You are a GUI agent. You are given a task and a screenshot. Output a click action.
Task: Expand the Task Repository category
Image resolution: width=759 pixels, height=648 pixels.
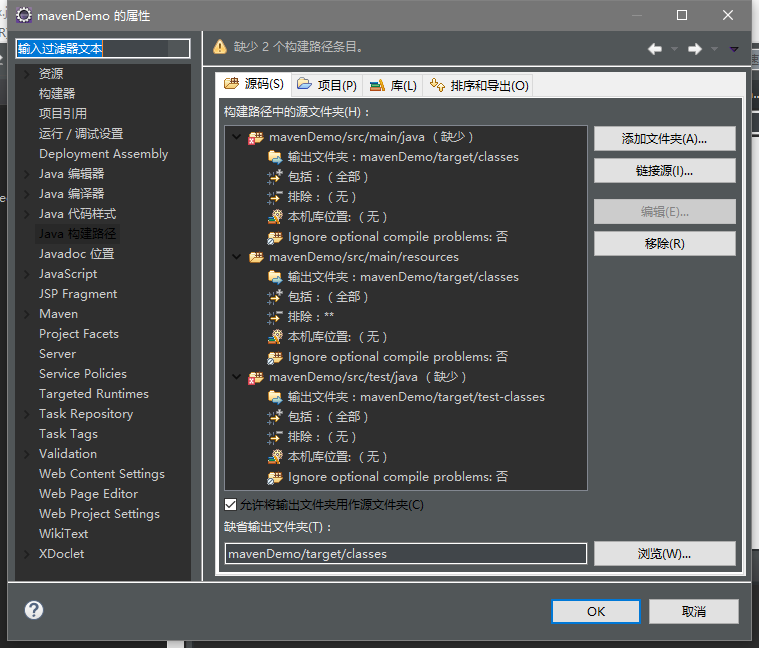click(27, 414)
